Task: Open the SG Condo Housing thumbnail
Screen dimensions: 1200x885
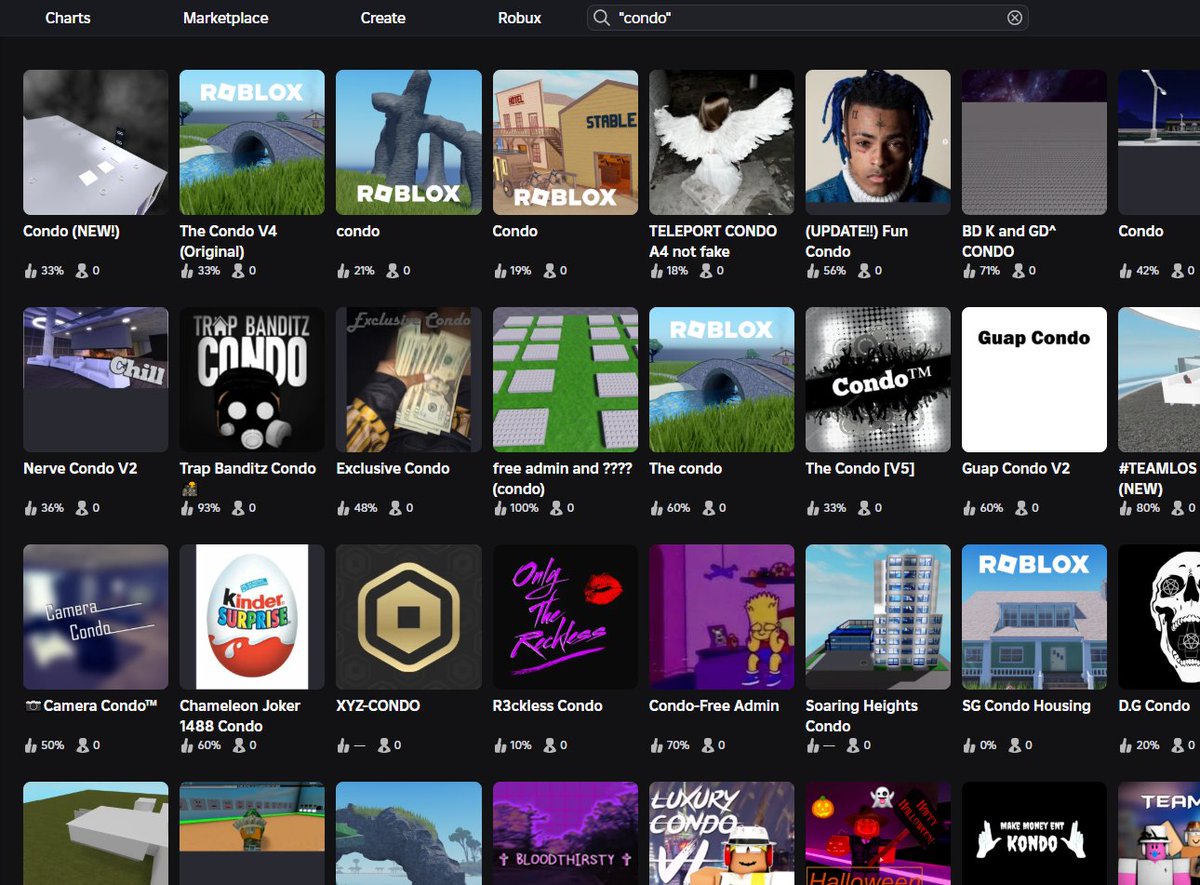Action: (x=1035, y=617)
